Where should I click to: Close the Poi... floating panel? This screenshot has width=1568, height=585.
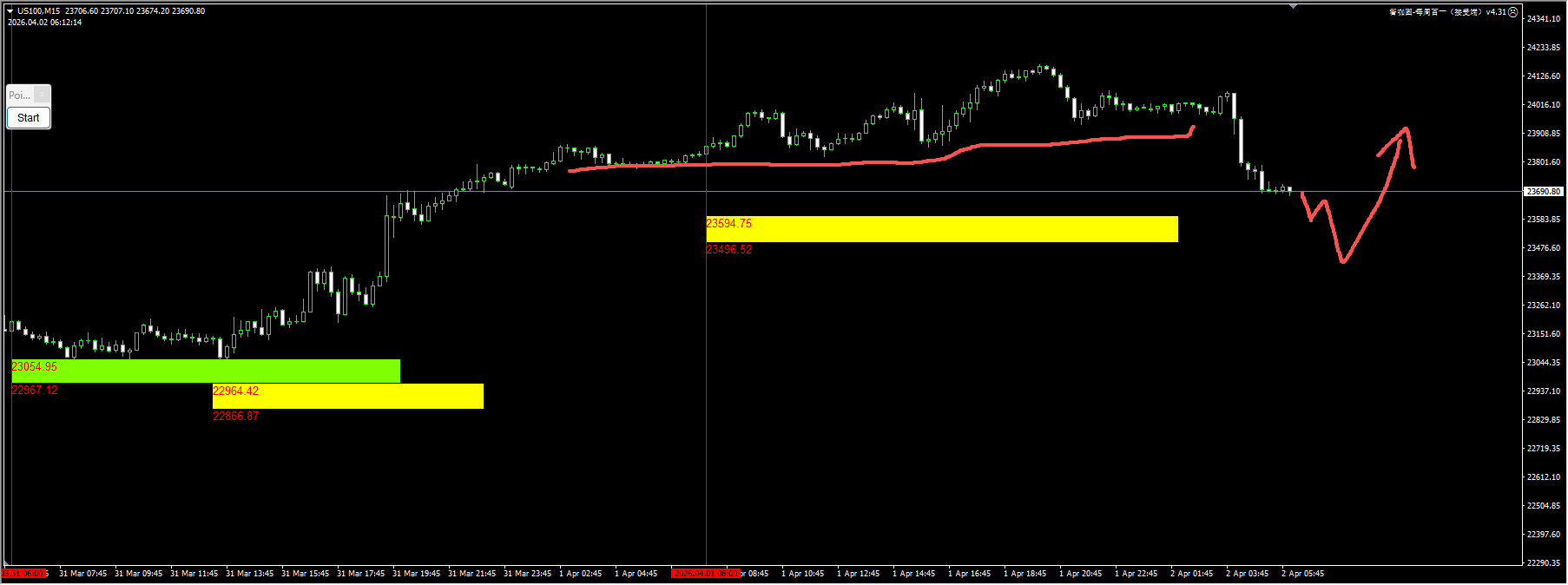[42, 95]
